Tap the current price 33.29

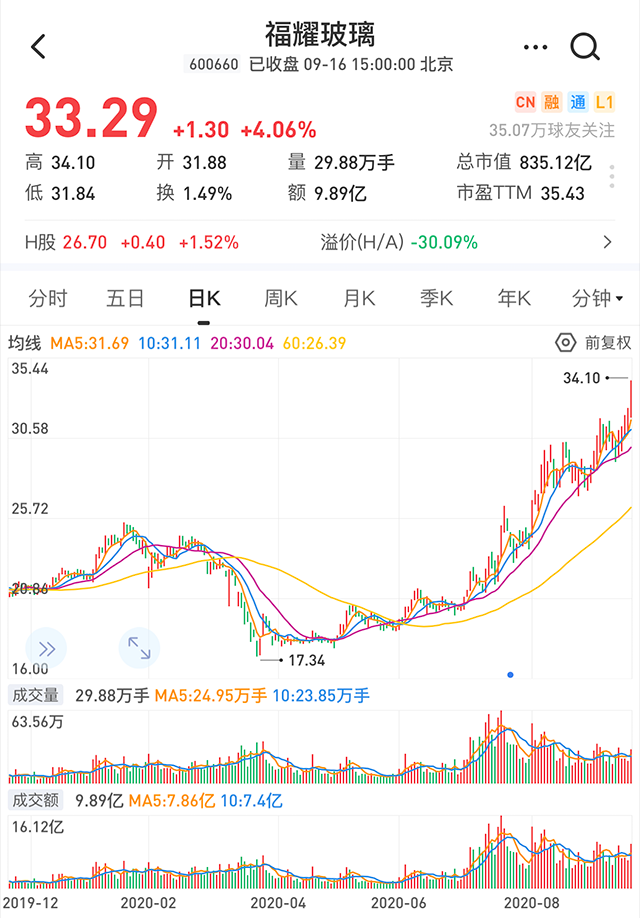coord(91,118)
